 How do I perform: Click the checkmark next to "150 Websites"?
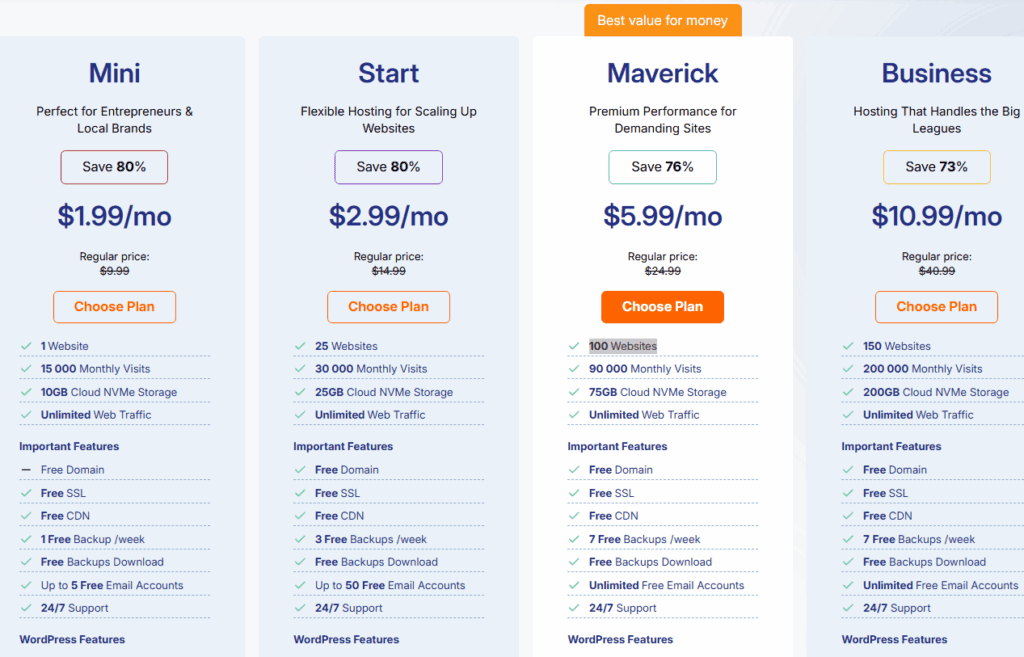pyautogui.click(x=847, y=346)
